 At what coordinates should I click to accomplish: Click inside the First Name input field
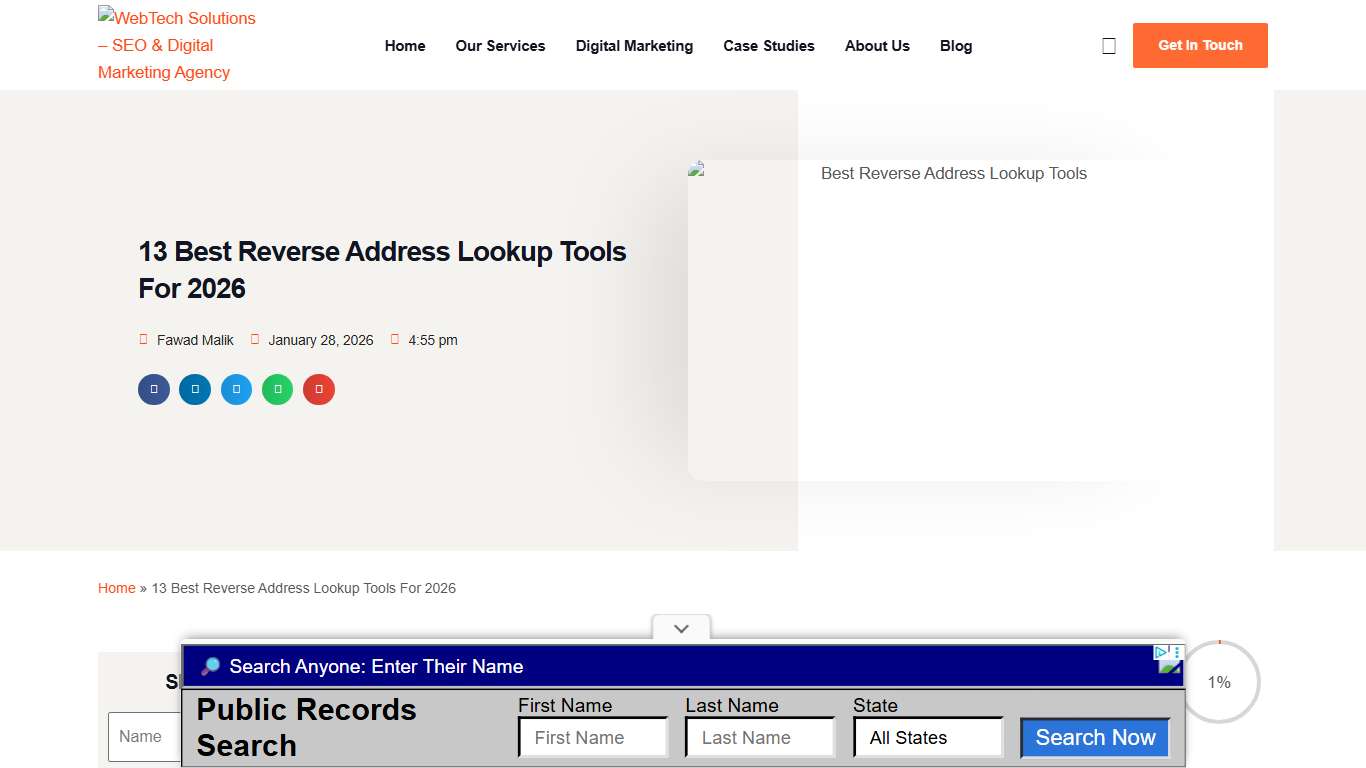(592, 737)
